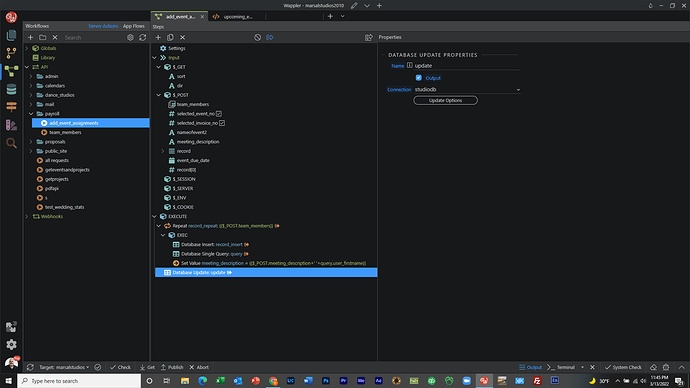This screenshot has height=388, width=690.
Task: Click the add workflow plus icon
Action: pyautogui.click(x=30, y=37)
